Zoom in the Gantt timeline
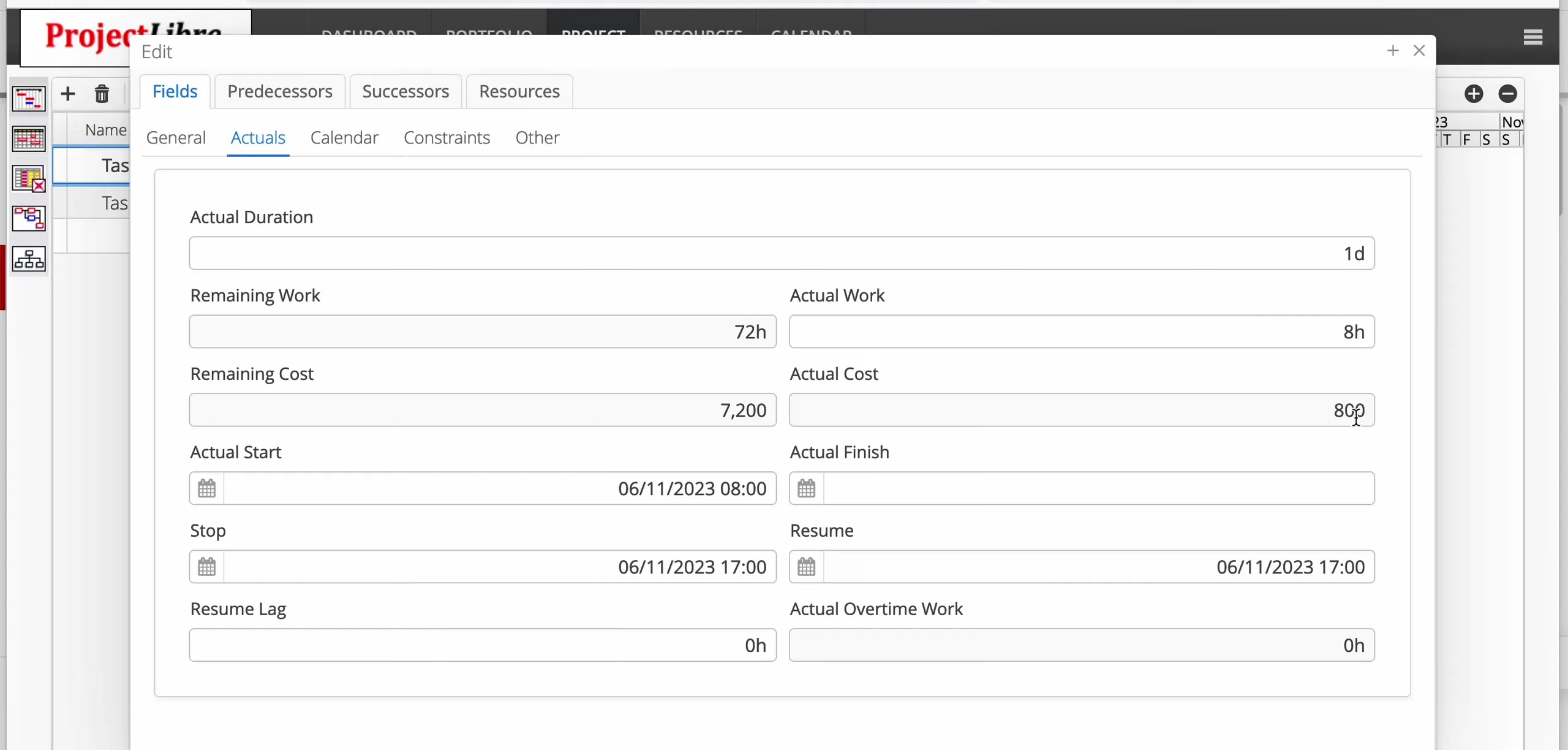1568x750 pixels. [x=1474, y=94]
